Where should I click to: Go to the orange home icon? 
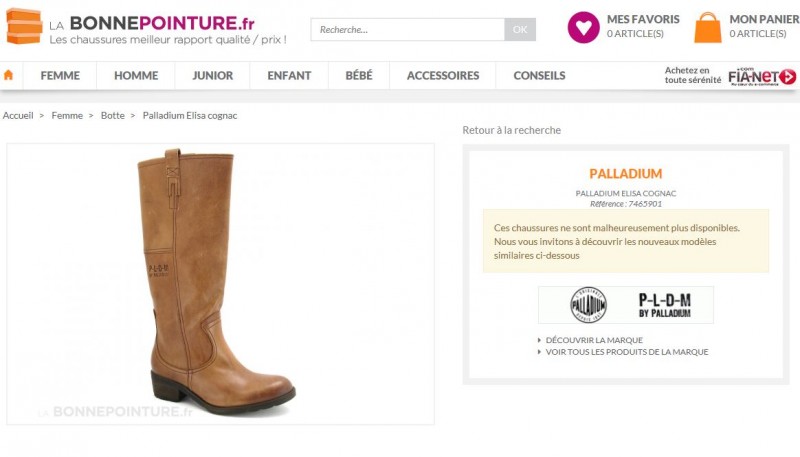9,75
